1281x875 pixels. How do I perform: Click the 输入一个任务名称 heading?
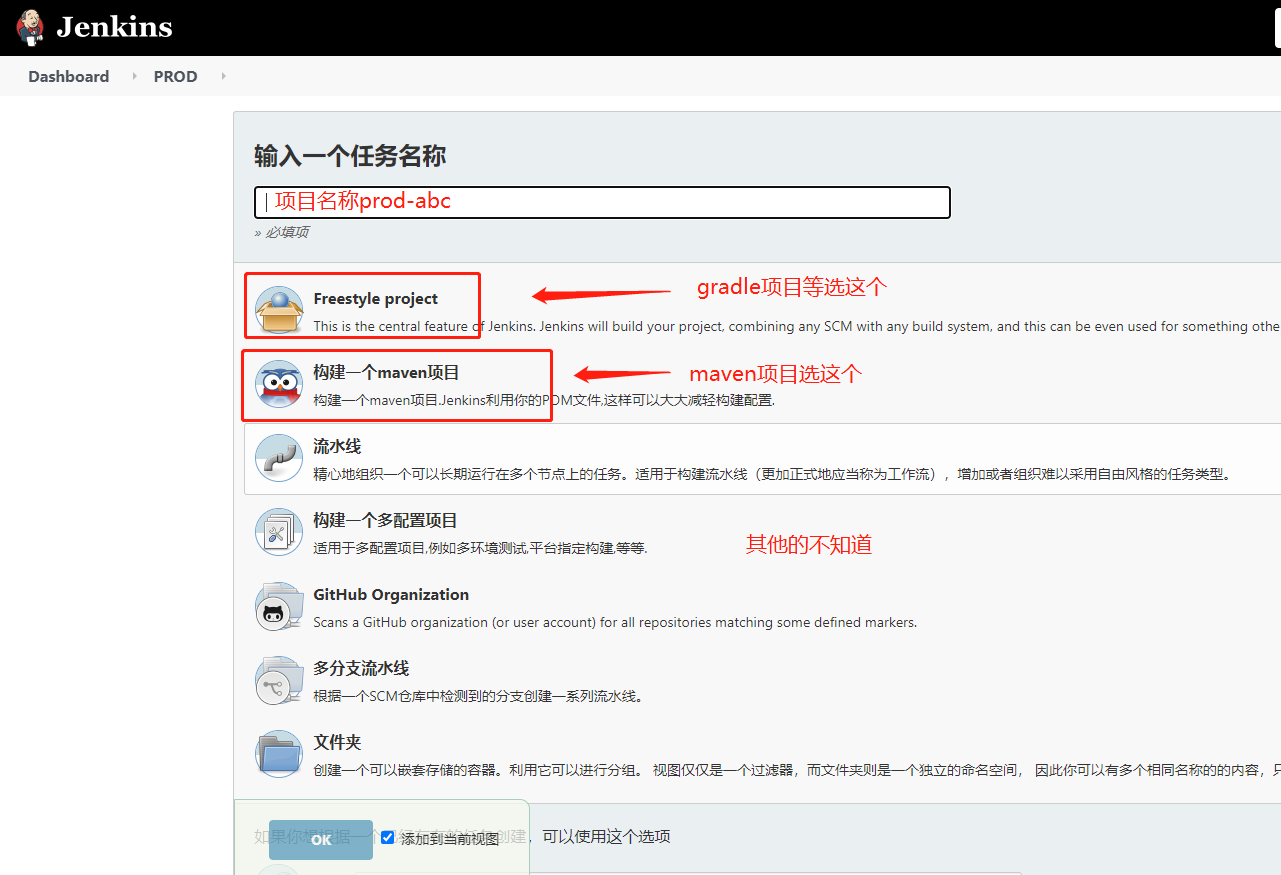point(350,156)
